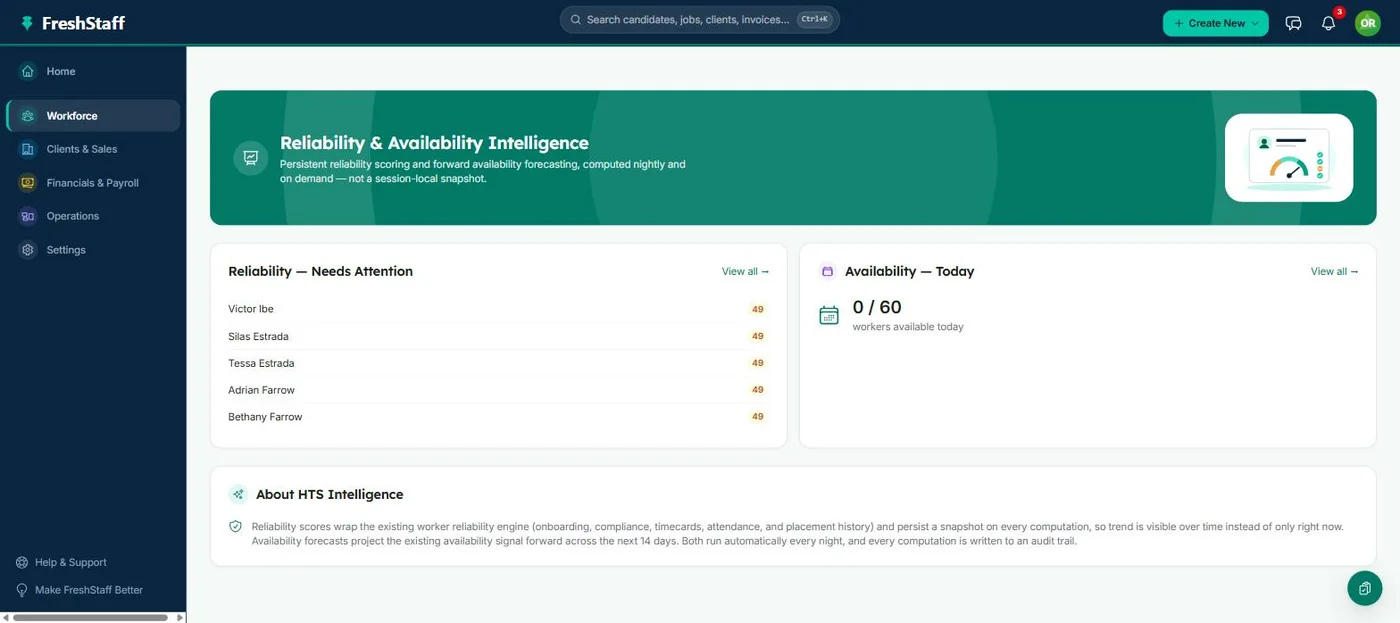The width and height of the screenshot is (1400, 623).
Task: Click the red notification count badge
Action: pyautogui.click(x=1339, y=12)
